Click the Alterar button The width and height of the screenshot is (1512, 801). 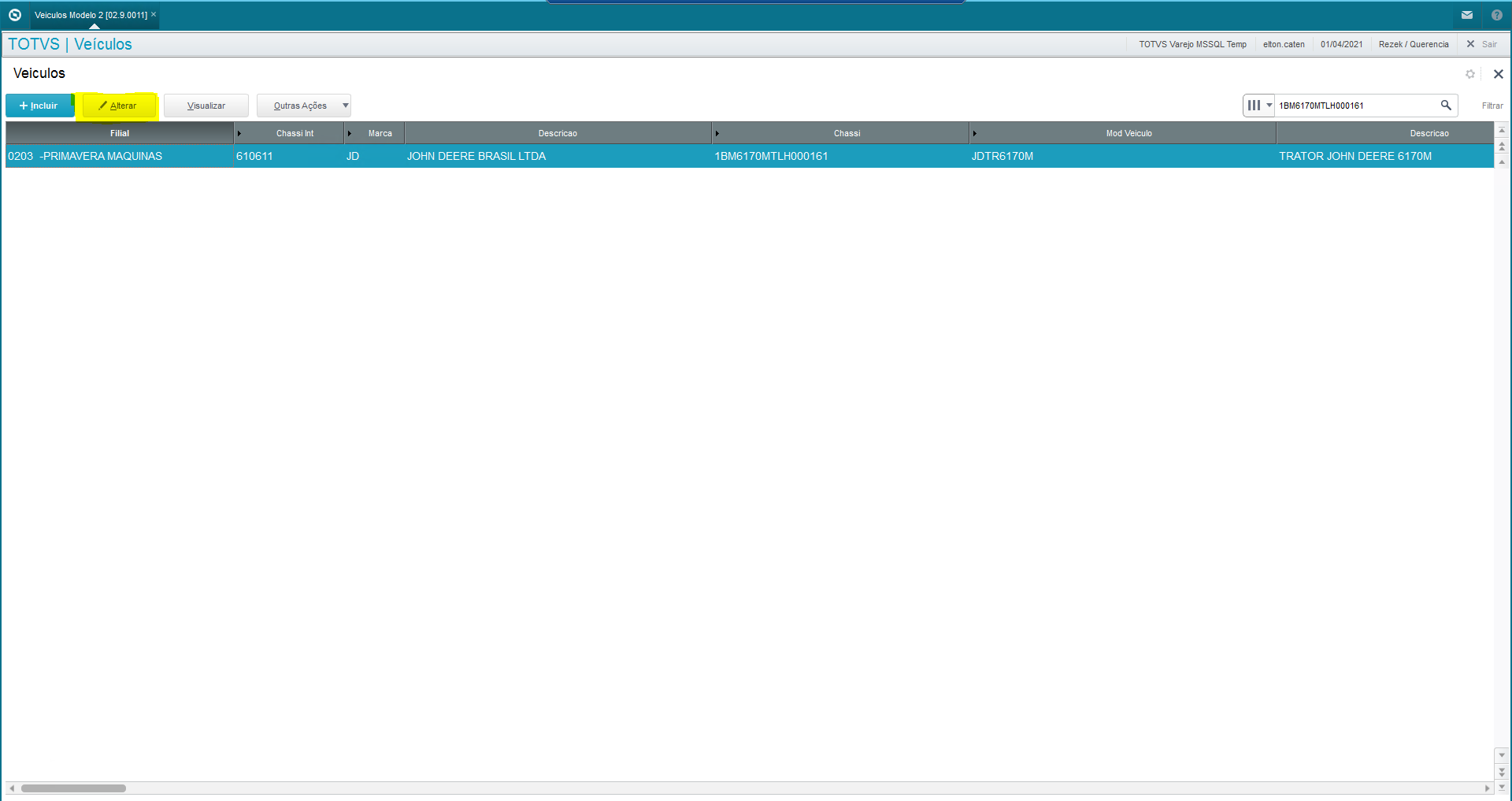click(x=118, y=106)
